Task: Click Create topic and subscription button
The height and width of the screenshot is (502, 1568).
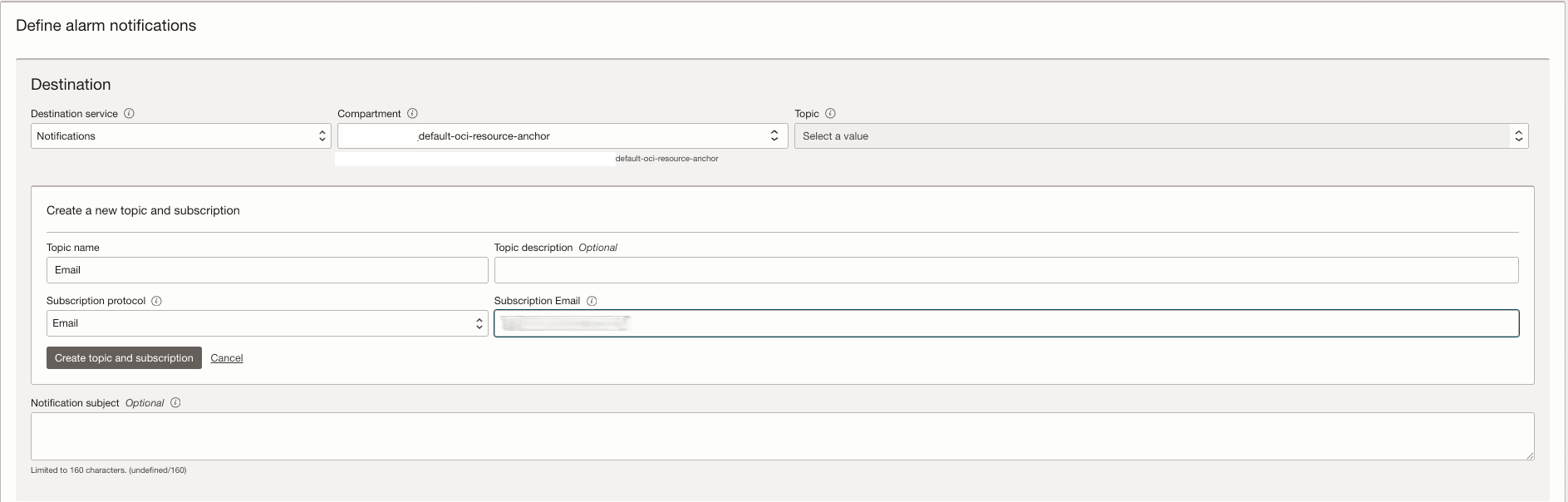Action: (124, 358)
